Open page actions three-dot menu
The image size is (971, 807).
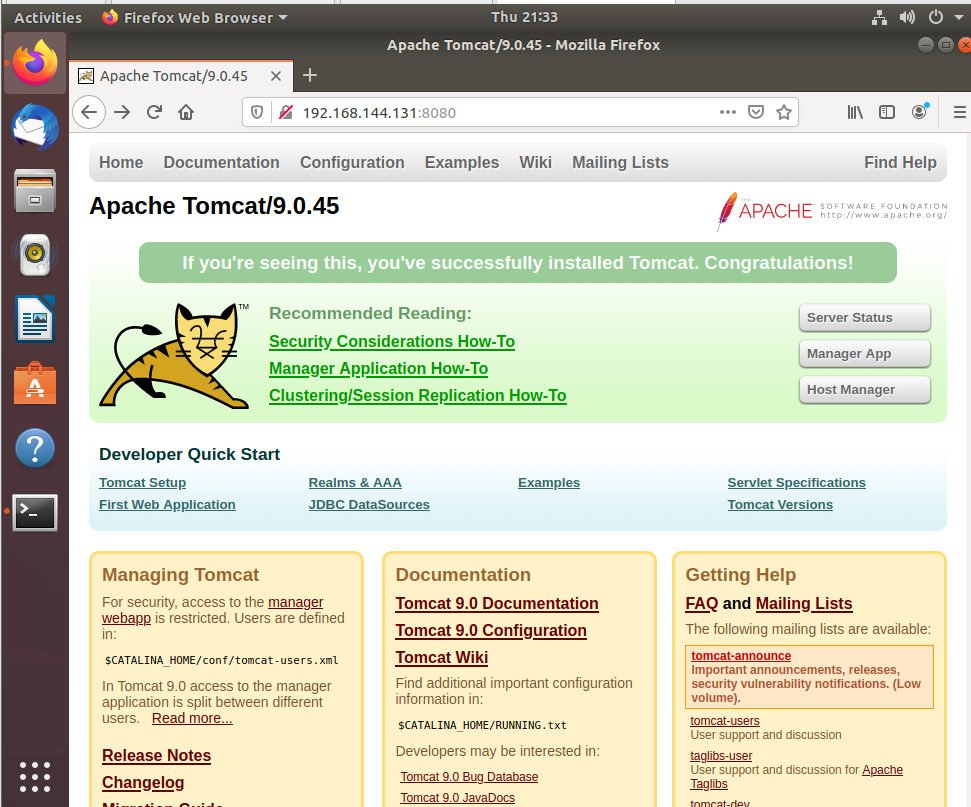[728, 112]
